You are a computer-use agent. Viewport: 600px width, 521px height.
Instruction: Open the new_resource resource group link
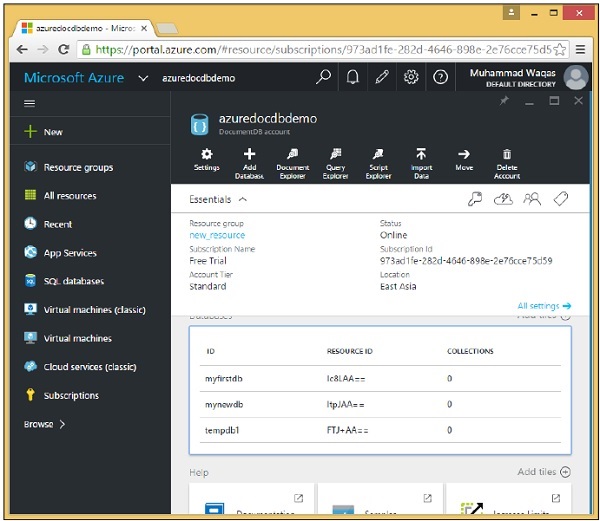216,235
